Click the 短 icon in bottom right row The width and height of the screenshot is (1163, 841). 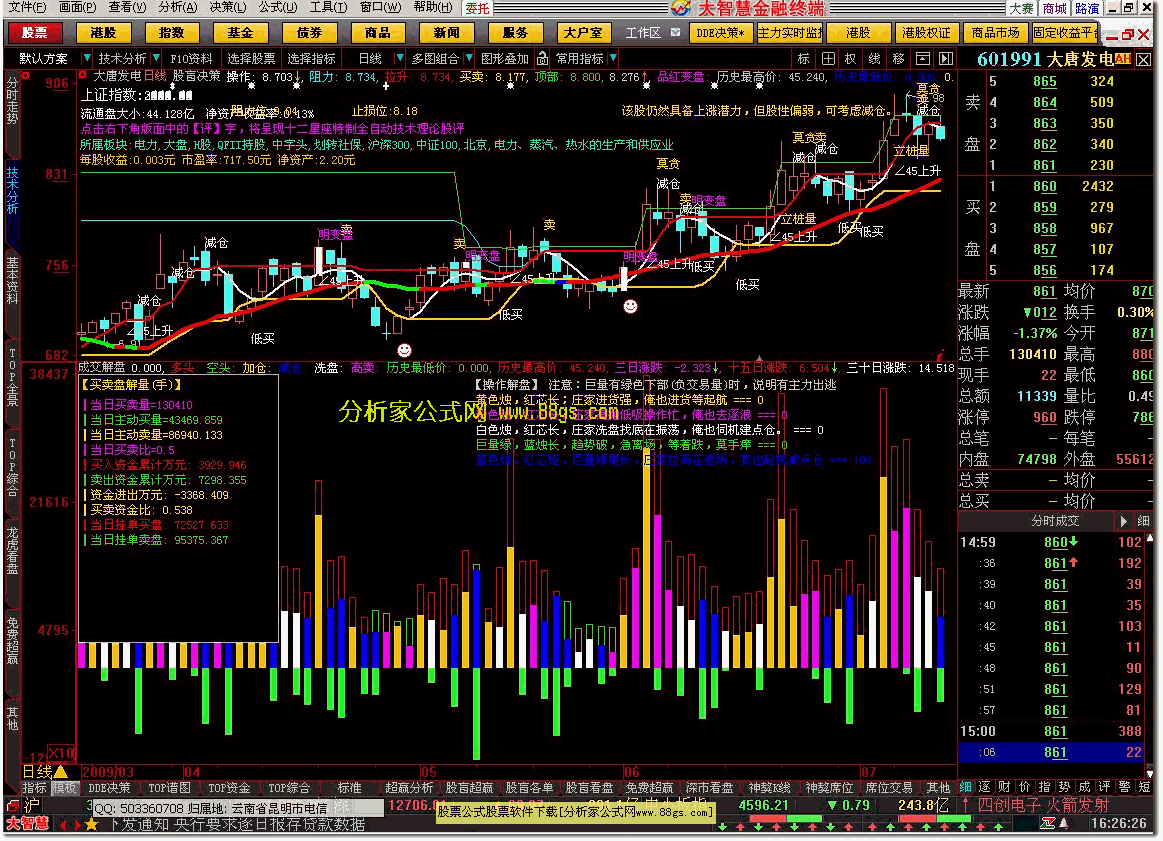pyautogui.click(x=1144, y=787)
